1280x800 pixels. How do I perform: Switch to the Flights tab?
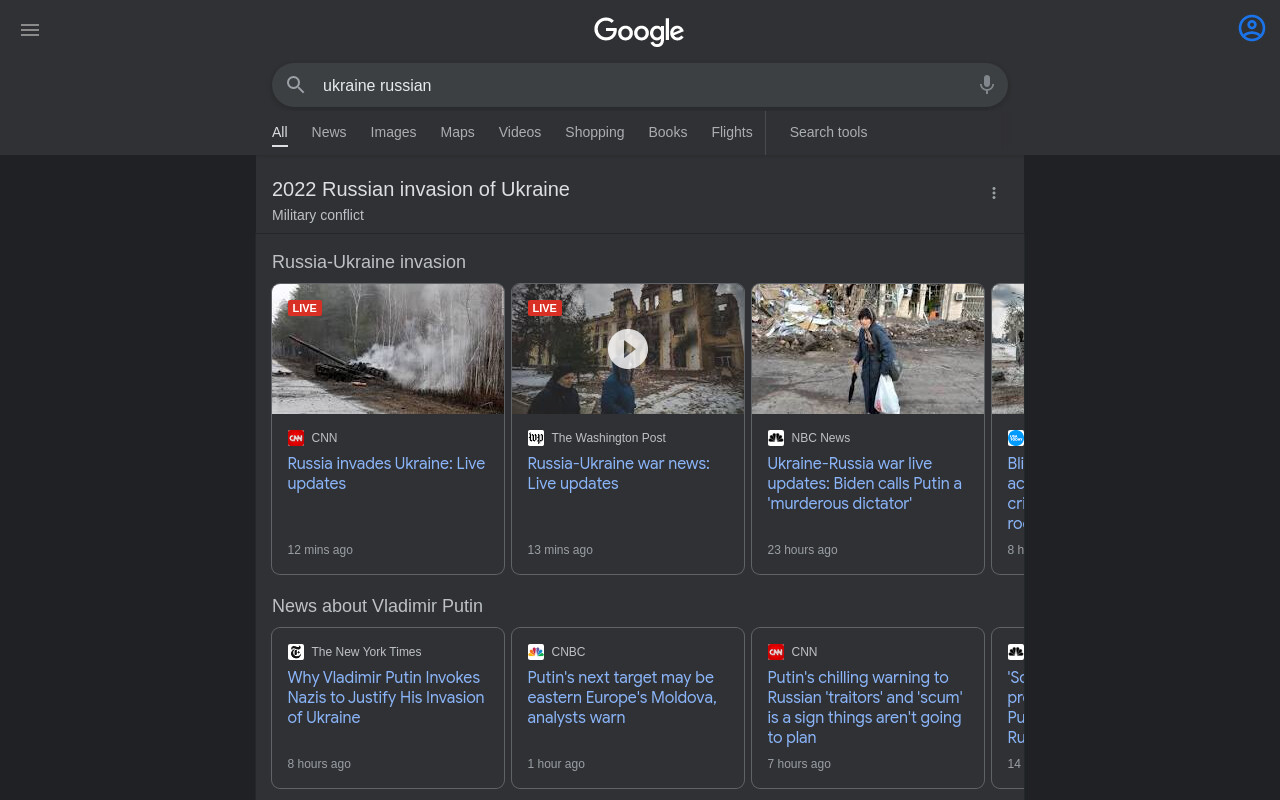[732, 132]
